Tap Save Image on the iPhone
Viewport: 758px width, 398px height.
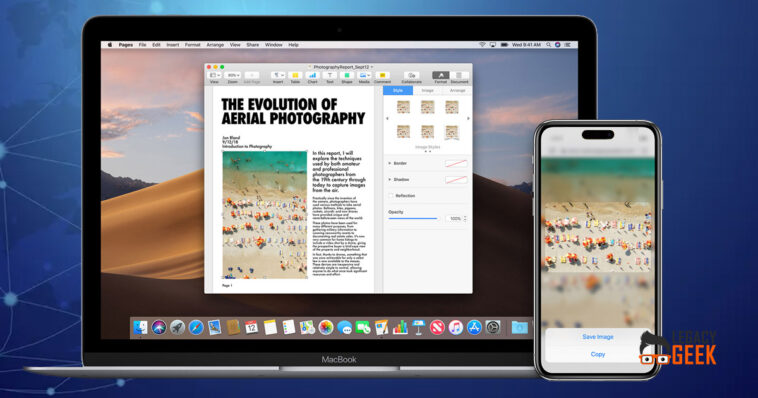(x=598, y=337)
